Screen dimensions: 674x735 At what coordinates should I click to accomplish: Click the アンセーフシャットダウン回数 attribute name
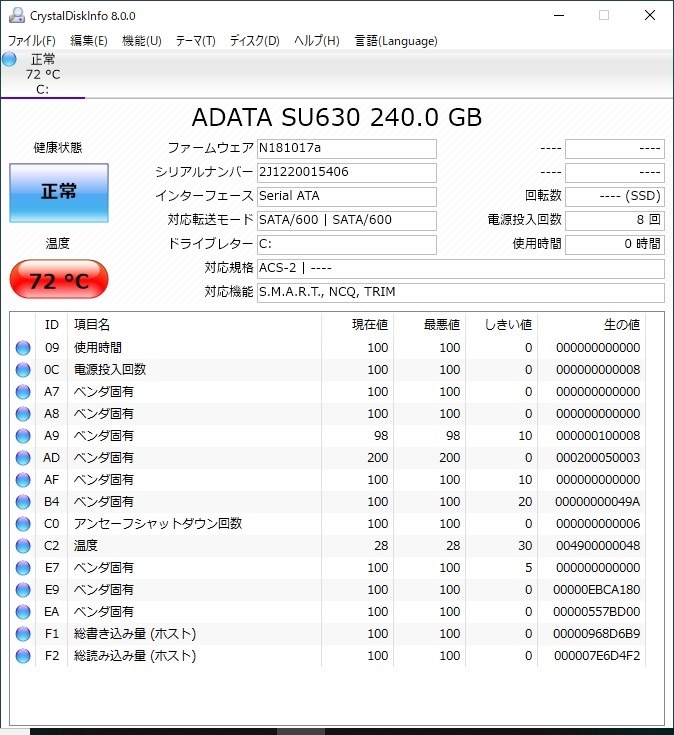(x=158, y=524)
